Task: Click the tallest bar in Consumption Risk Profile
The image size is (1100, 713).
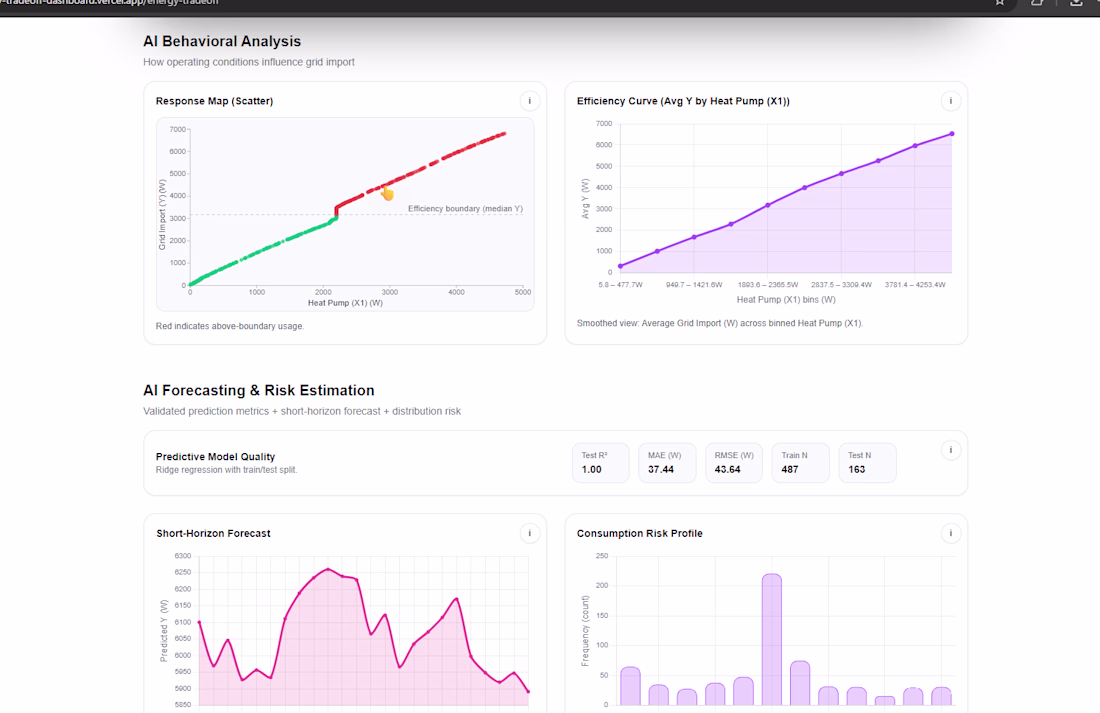Action: [772, 639]
